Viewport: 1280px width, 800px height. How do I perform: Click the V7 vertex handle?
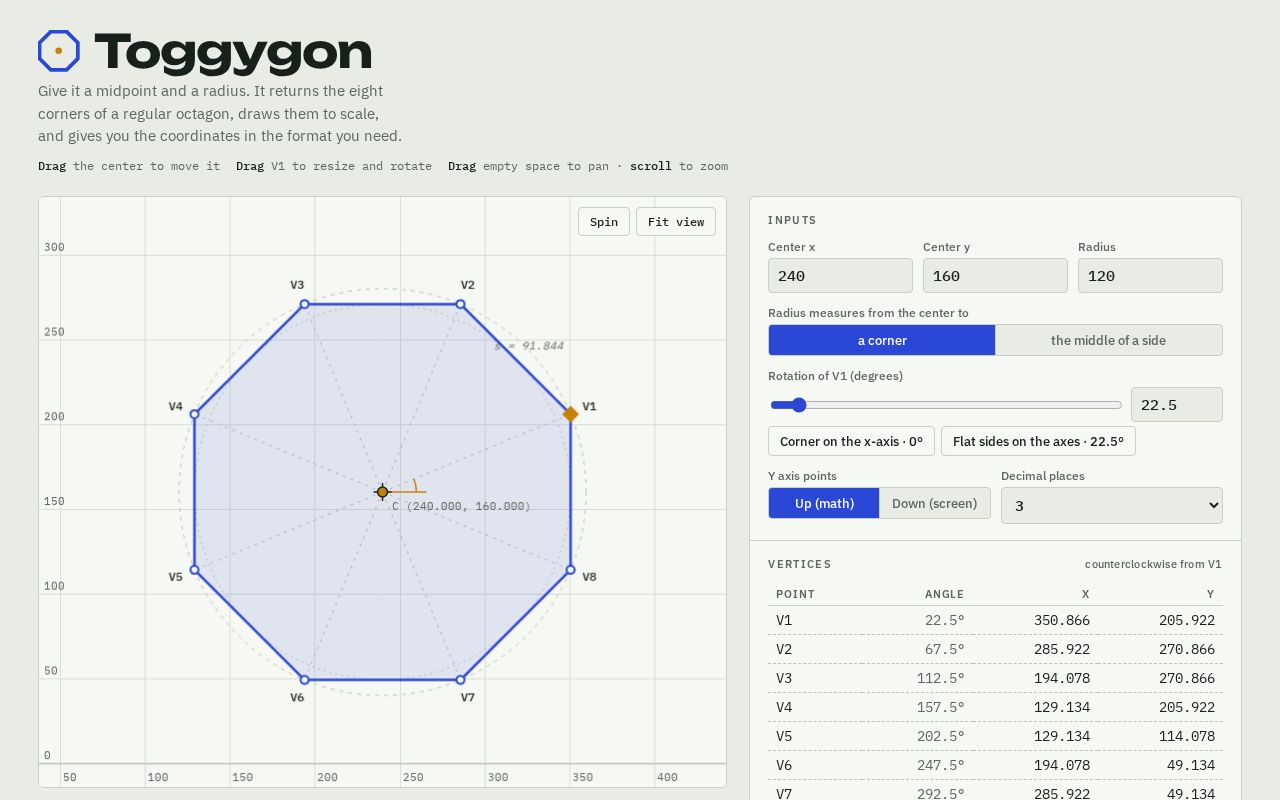click(x=460, y=680)
